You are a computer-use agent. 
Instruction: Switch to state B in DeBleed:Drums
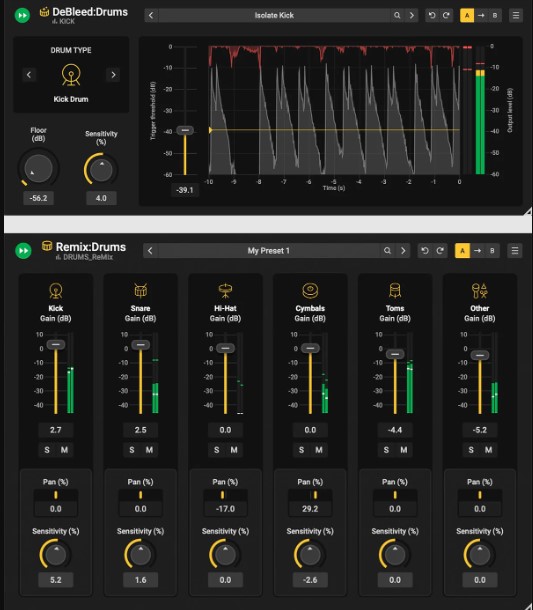tap(495, 16)
